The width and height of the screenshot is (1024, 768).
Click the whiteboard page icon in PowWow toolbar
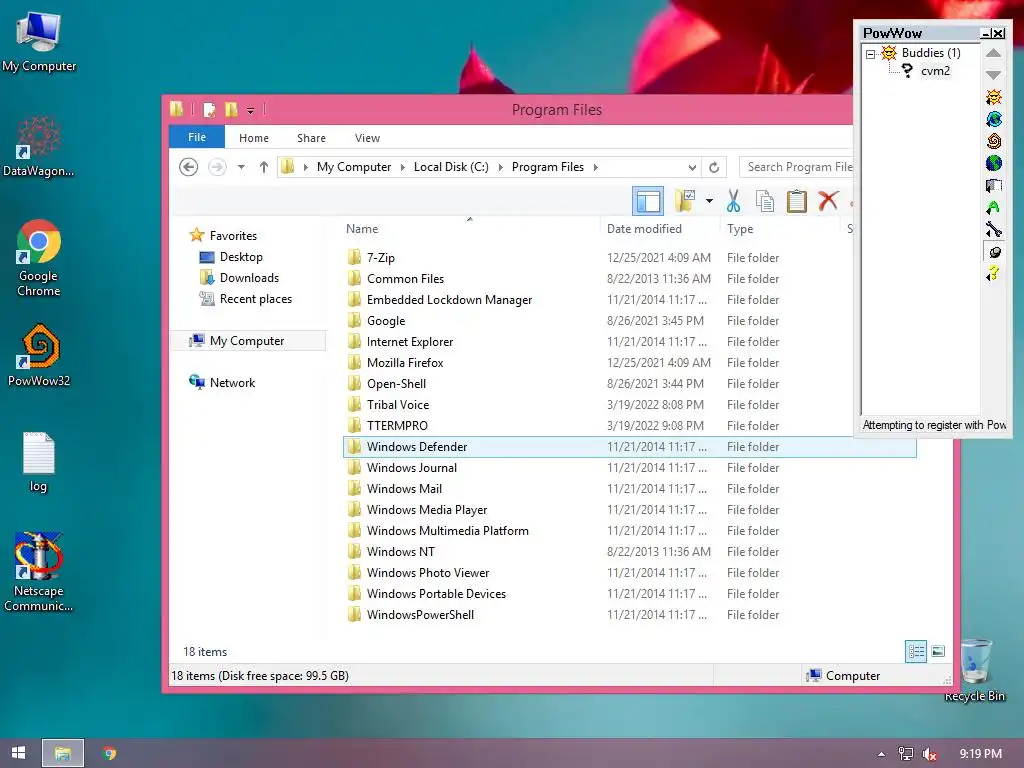point(994,185)
